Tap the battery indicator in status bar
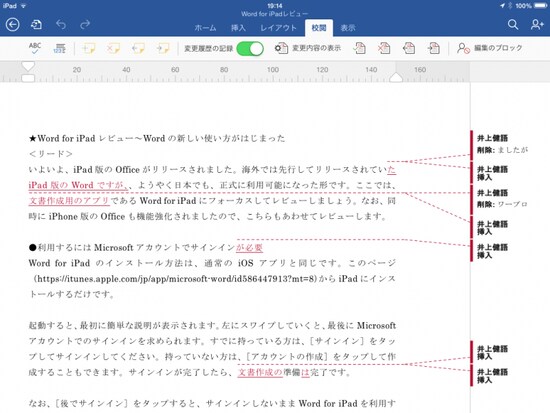 coord(540,6)
